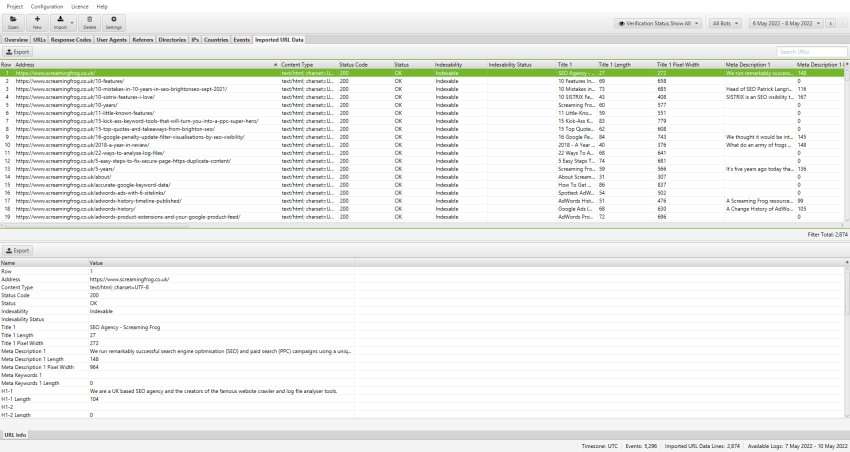Open the Project menu
Viewport: 850px width, 452px height.
(15, 7)
